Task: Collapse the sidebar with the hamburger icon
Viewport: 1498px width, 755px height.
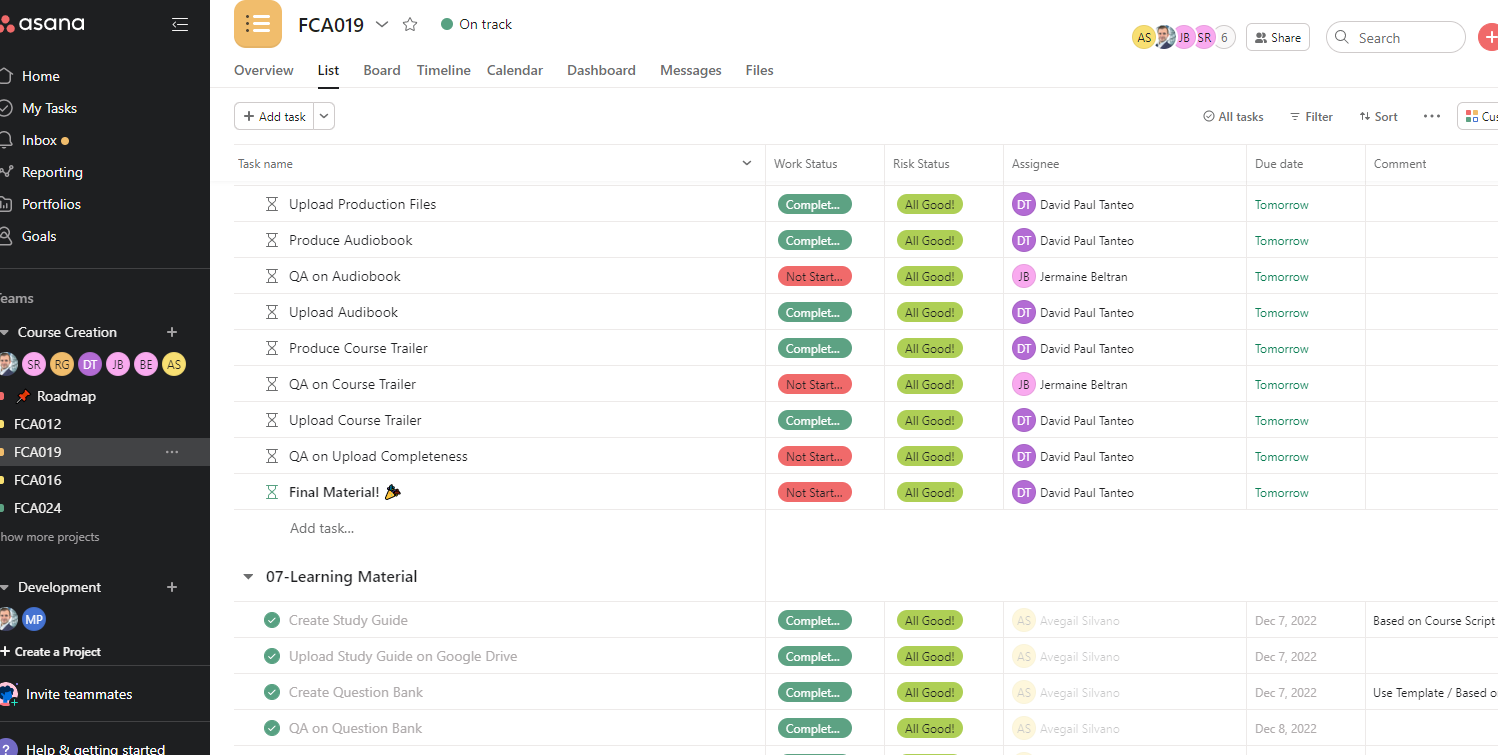Action: pos(180,25)
